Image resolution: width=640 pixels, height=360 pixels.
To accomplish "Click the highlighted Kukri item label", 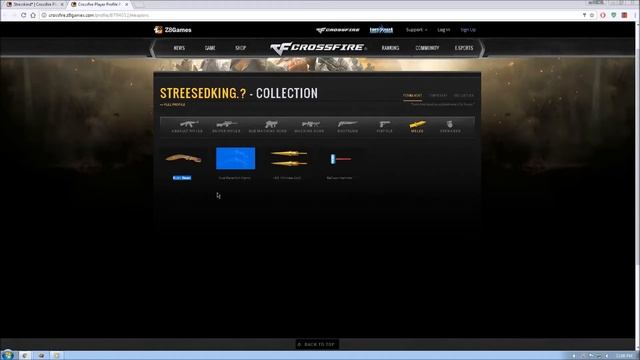I will point(182,178).
